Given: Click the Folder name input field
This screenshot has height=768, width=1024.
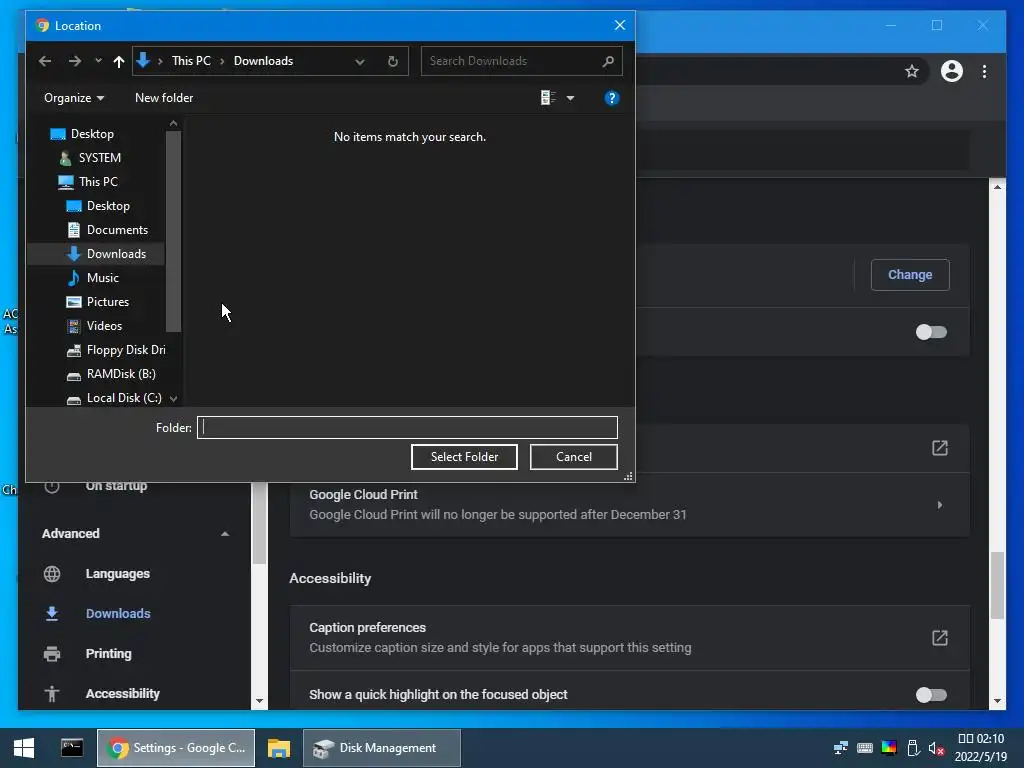Looking at the screenshot, I should point(407,428).
